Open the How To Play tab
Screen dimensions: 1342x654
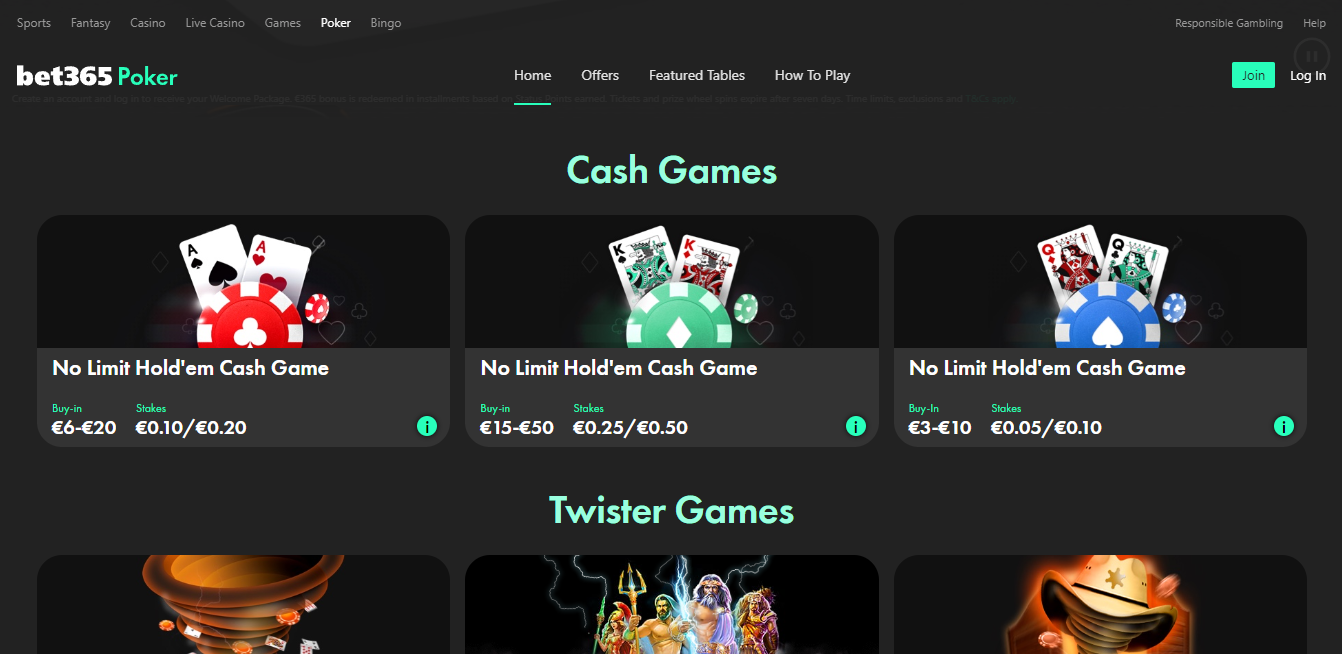tap(812, 75)
